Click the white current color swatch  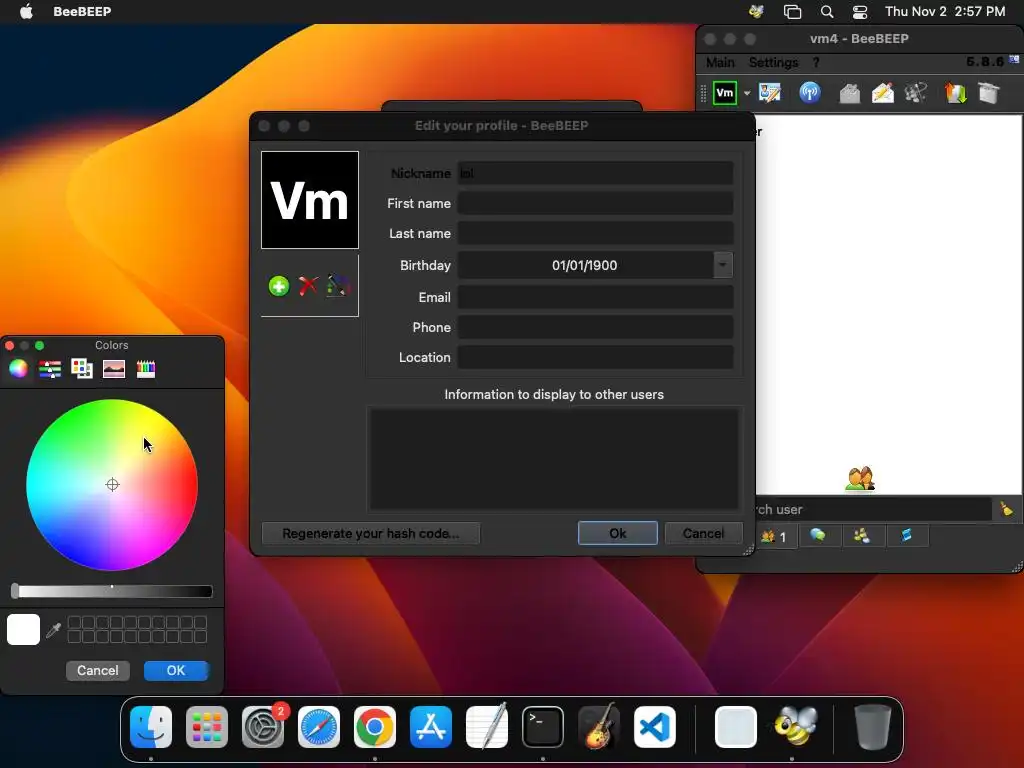coord(24,630)
